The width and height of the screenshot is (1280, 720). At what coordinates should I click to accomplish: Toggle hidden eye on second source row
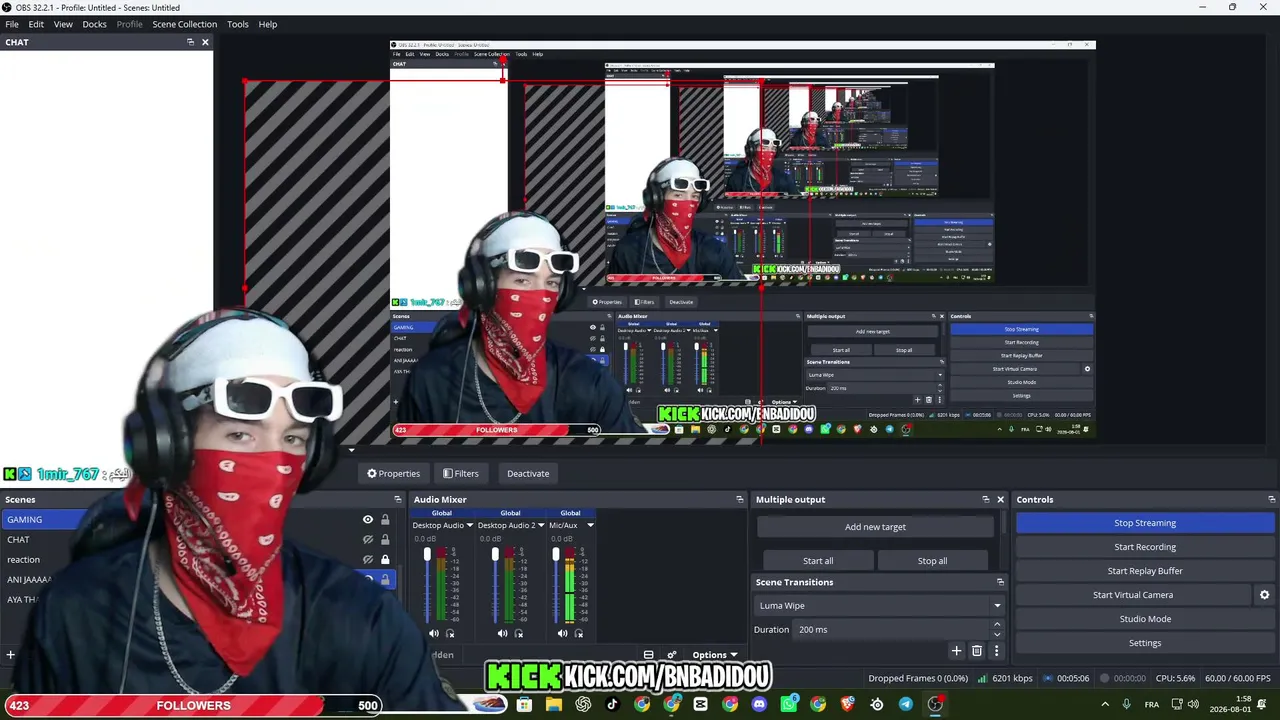(368, 539)
